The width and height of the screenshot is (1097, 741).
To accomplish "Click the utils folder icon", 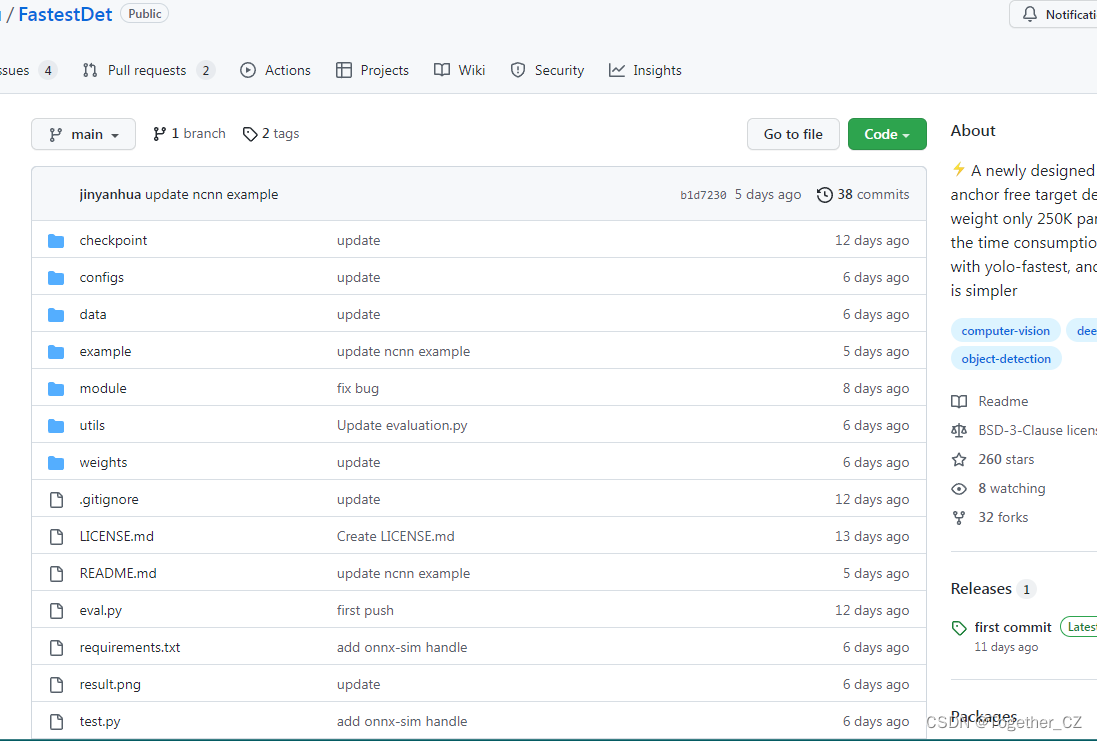I will (56, 426).
